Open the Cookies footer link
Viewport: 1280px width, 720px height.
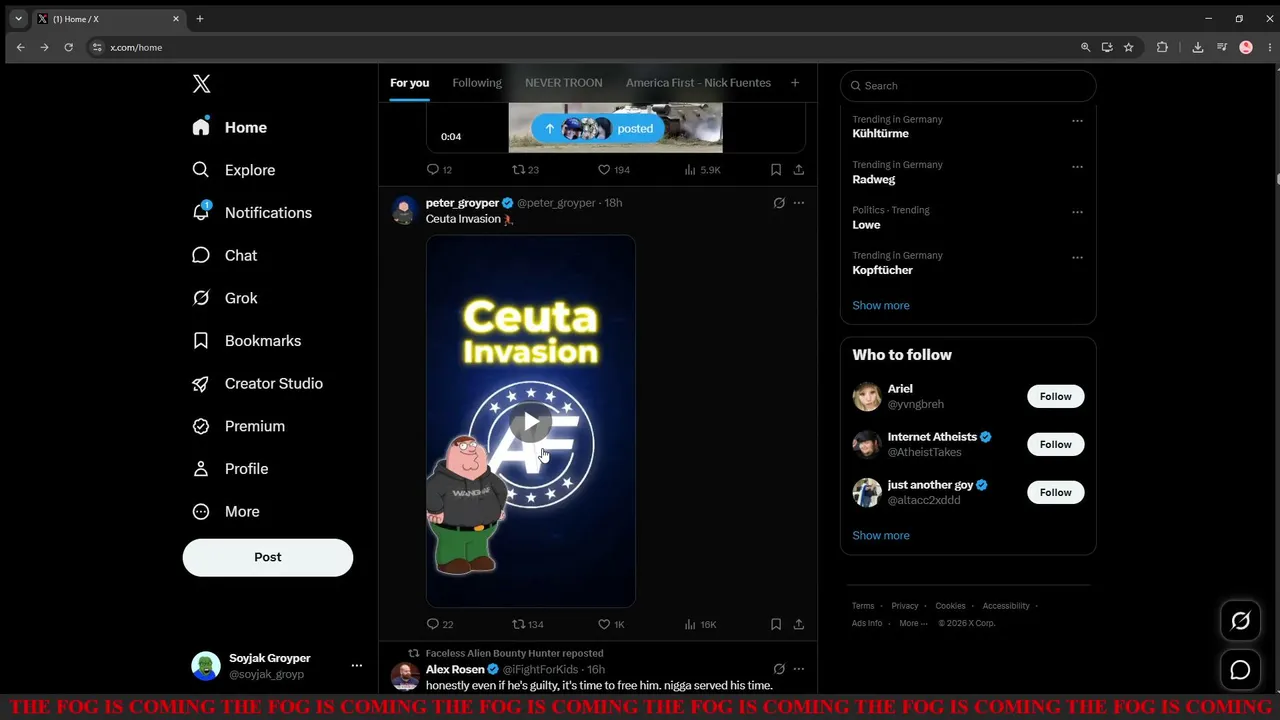950,606
